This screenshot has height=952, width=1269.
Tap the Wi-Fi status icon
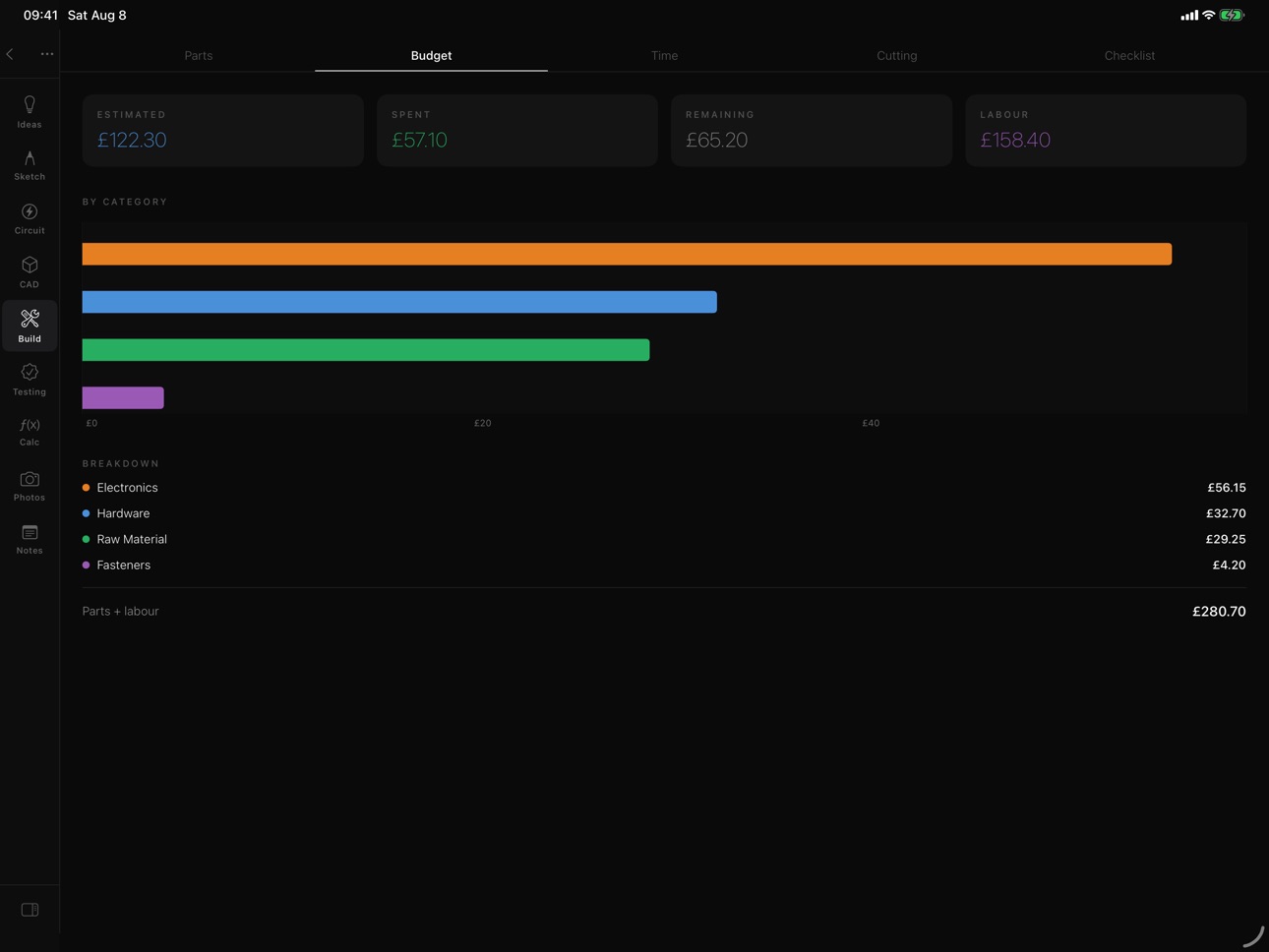pos(1208,15)
